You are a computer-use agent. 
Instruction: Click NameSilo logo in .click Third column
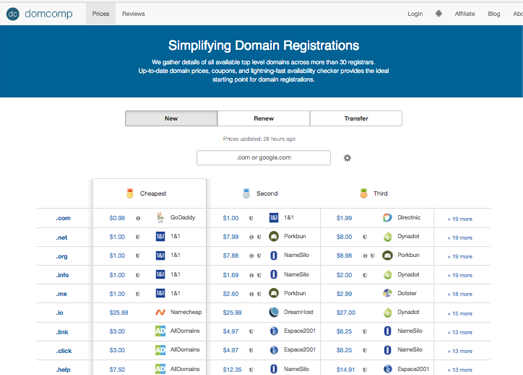click(387, 350)
